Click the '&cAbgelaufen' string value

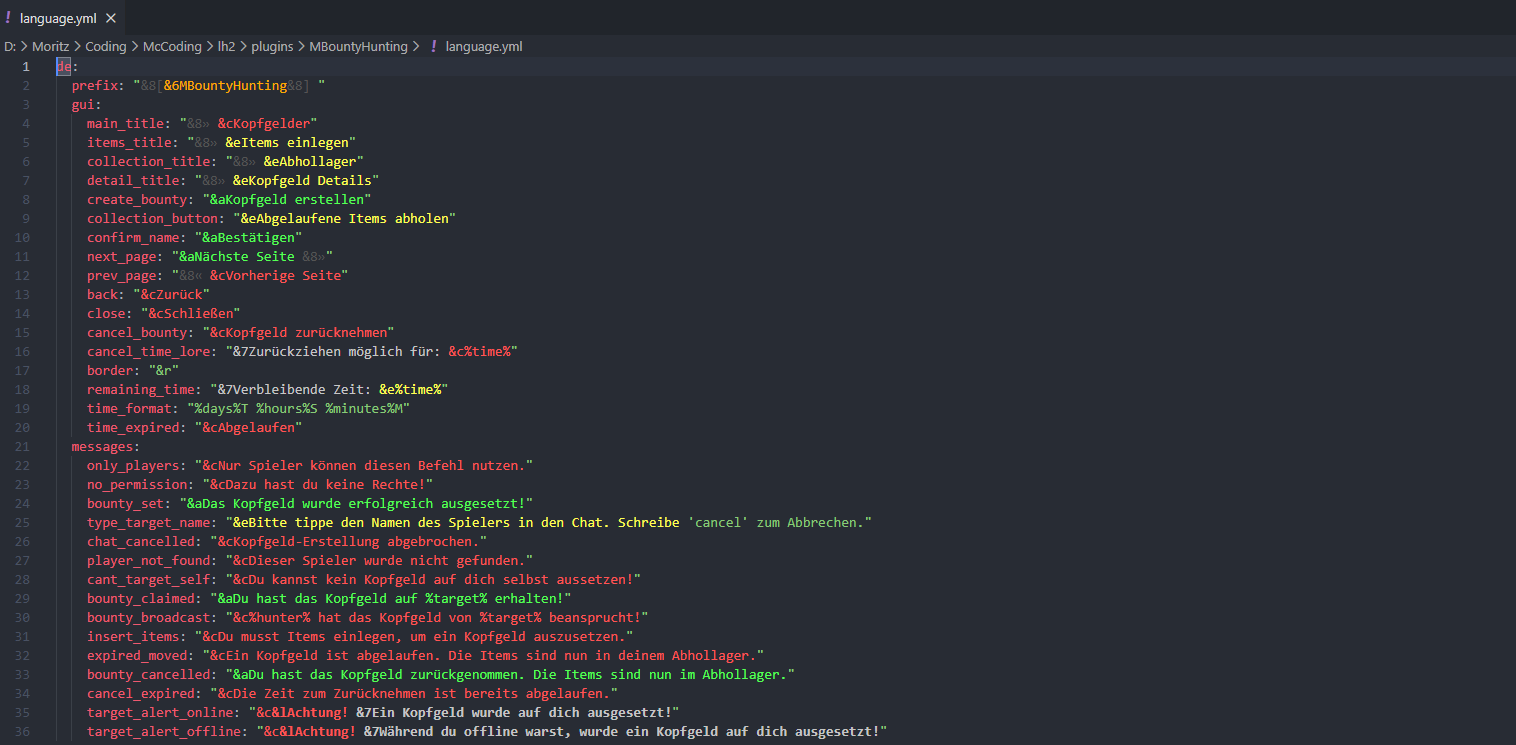click(249, 427)
